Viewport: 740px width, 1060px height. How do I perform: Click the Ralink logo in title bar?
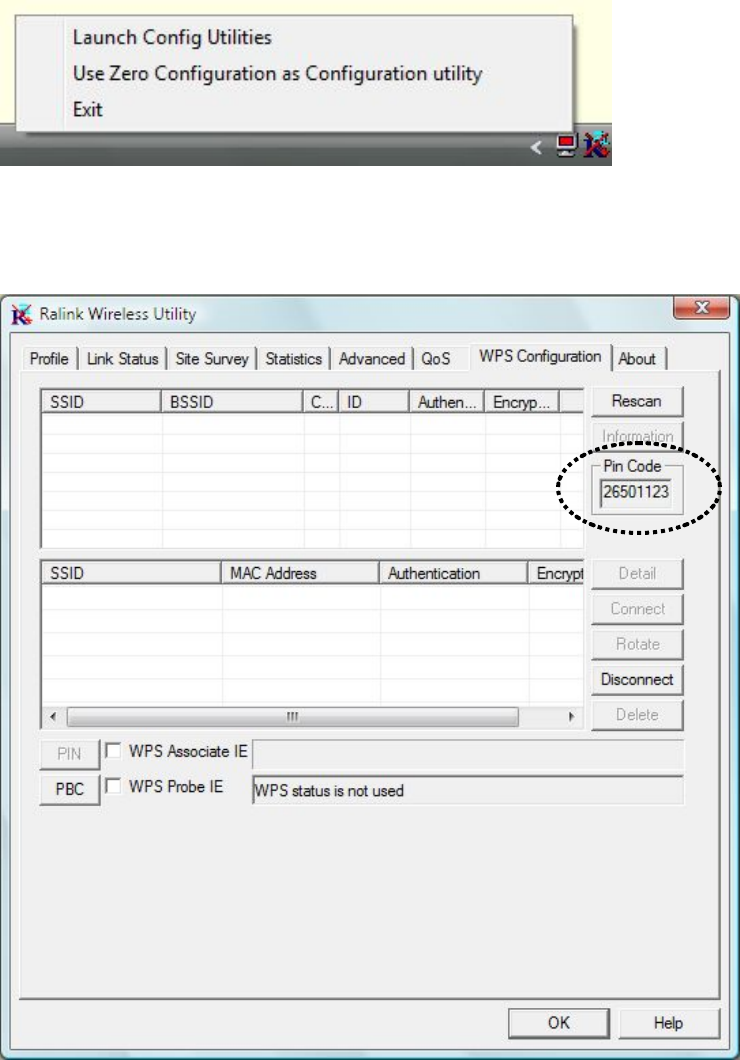coord(22,314)
